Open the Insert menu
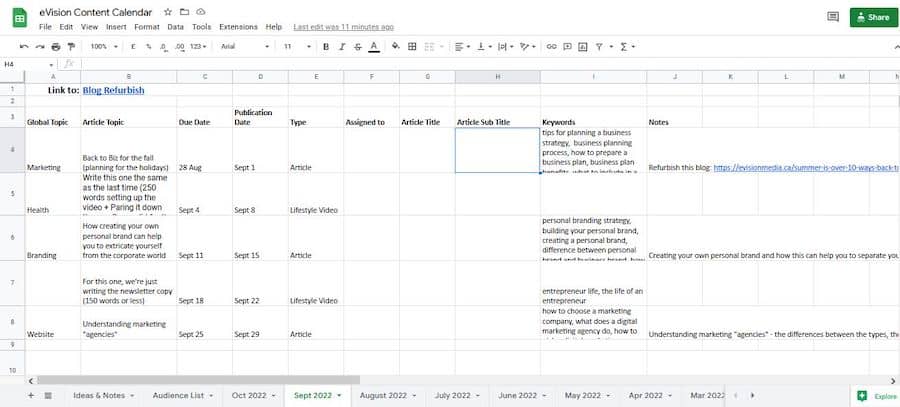The height and width of the screenshot is (407, 900). 116,27
